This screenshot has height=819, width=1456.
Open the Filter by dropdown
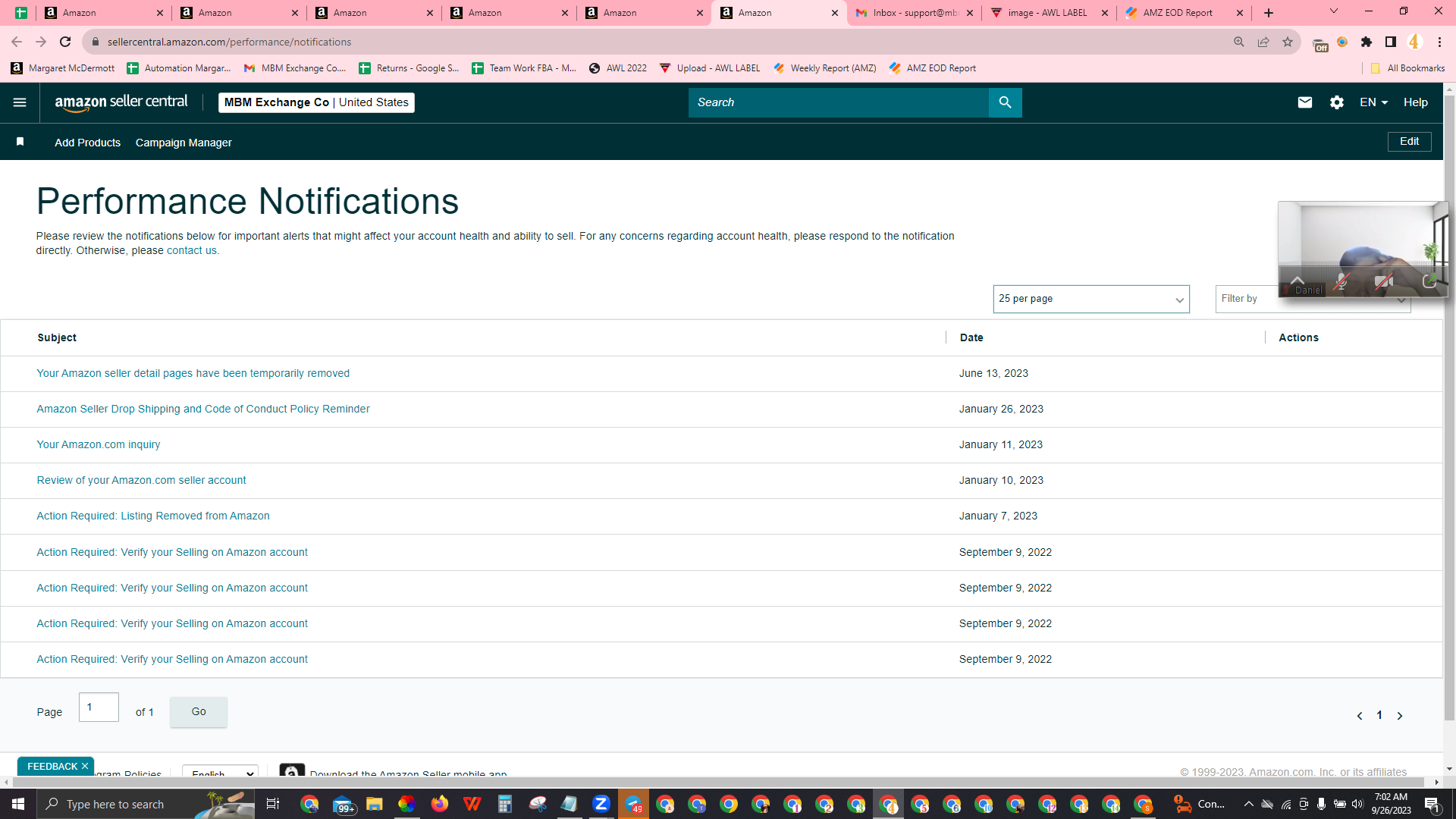(x=1313, y=299)
